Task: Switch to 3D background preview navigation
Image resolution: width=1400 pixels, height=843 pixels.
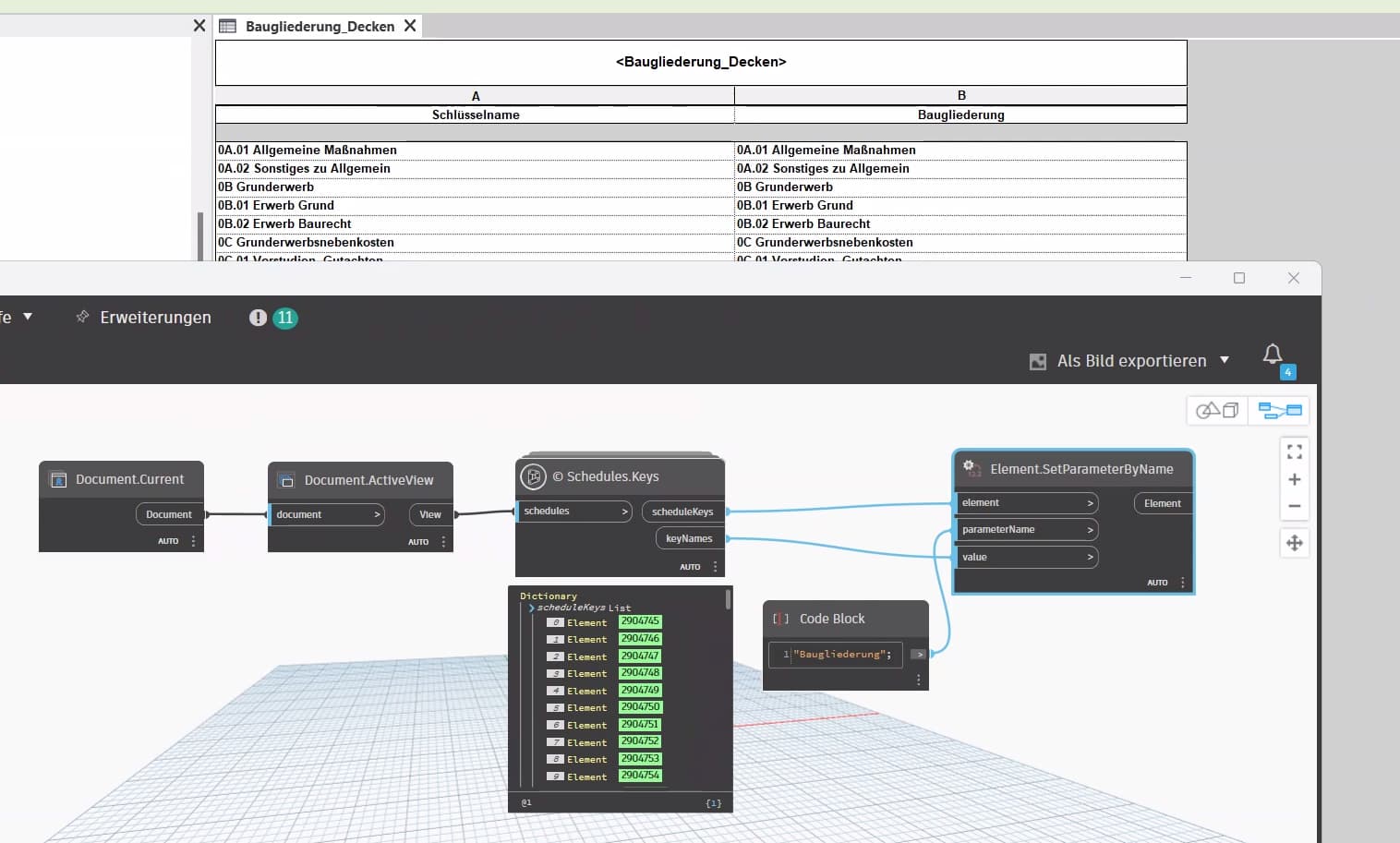Action: click(1217, 410)
